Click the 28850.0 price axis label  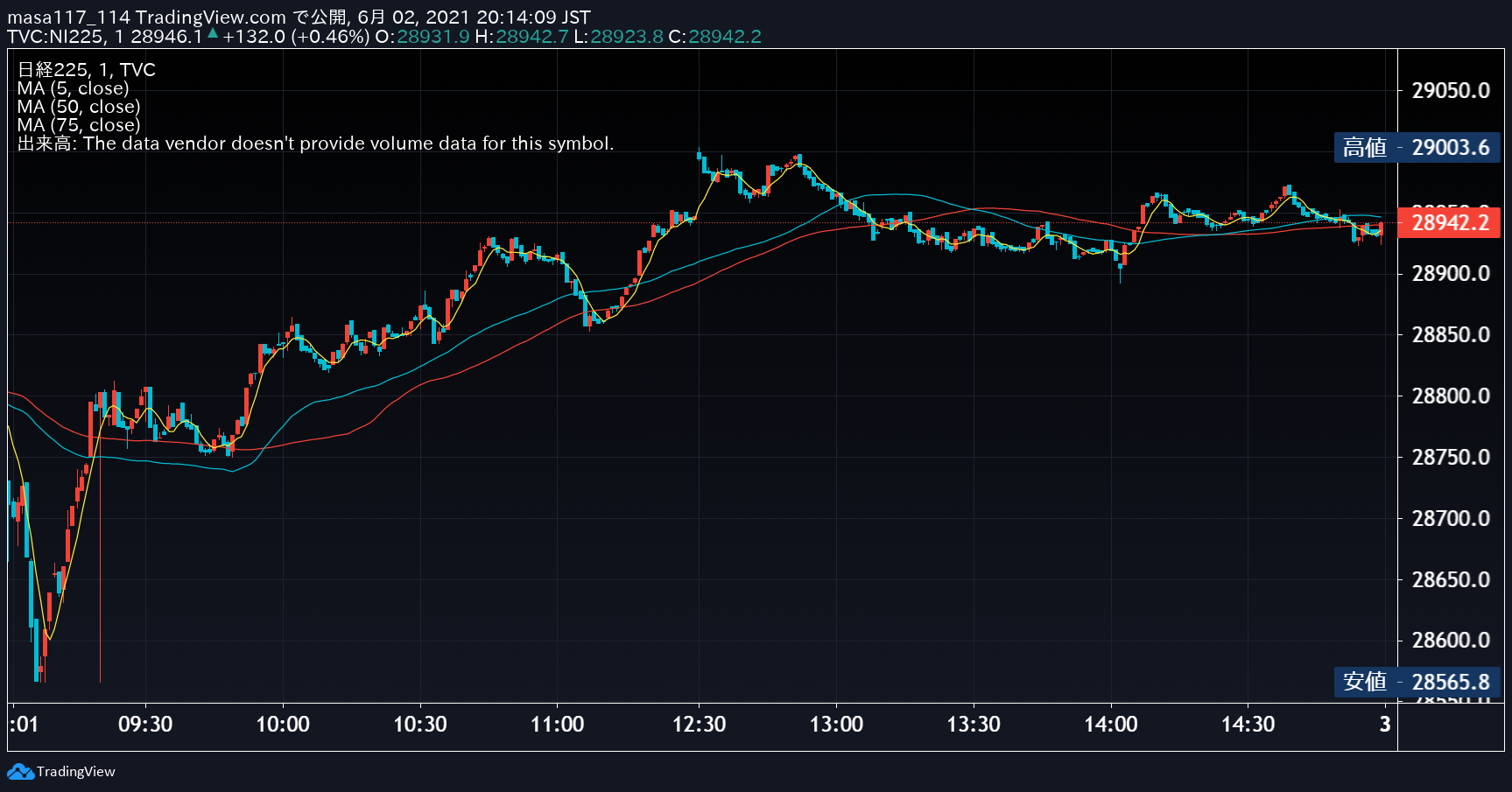pyautogui.click(x=1451, y=334)
